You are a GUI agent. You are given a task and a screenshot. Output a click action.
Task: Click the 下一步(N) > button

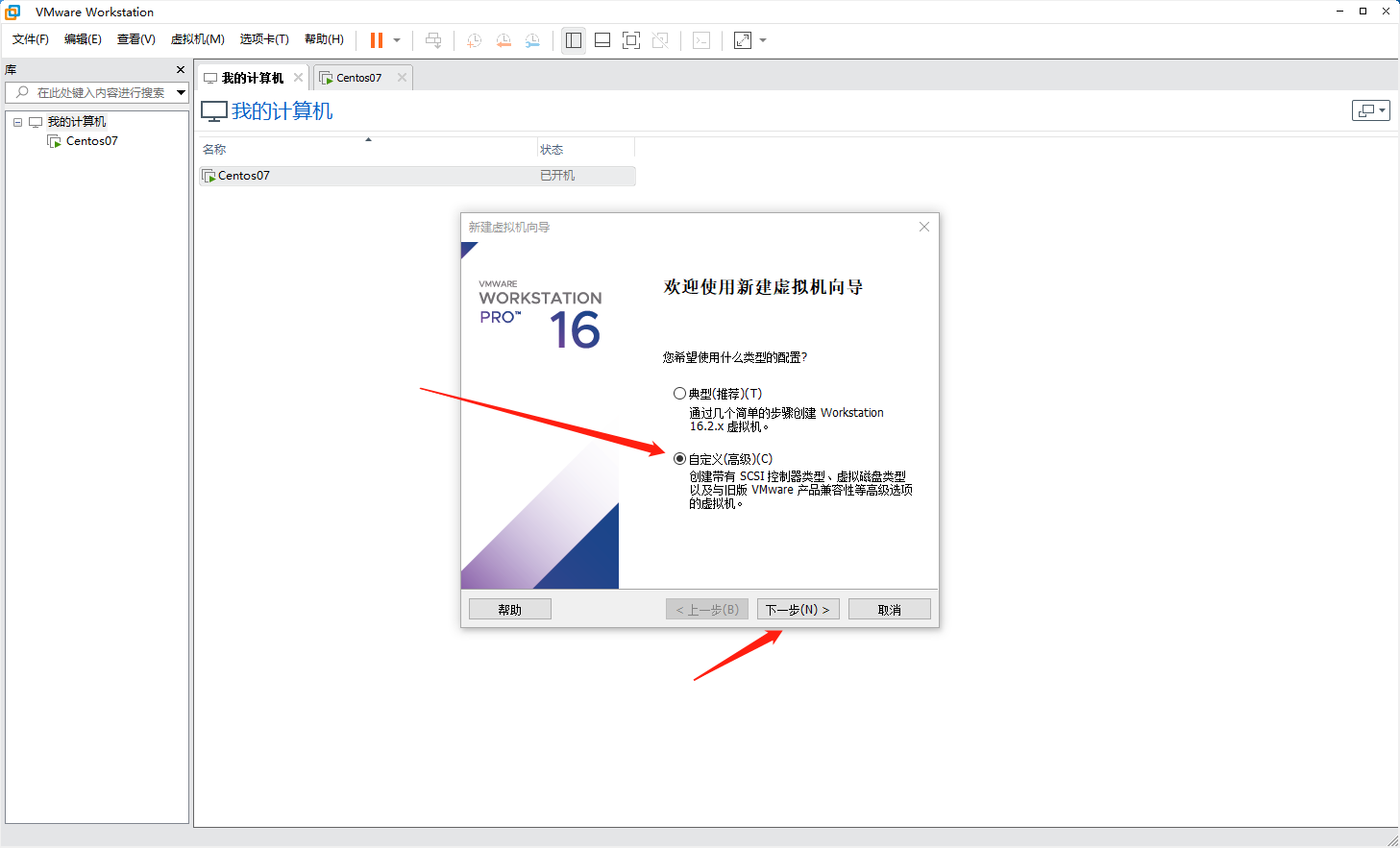[798, 610]
